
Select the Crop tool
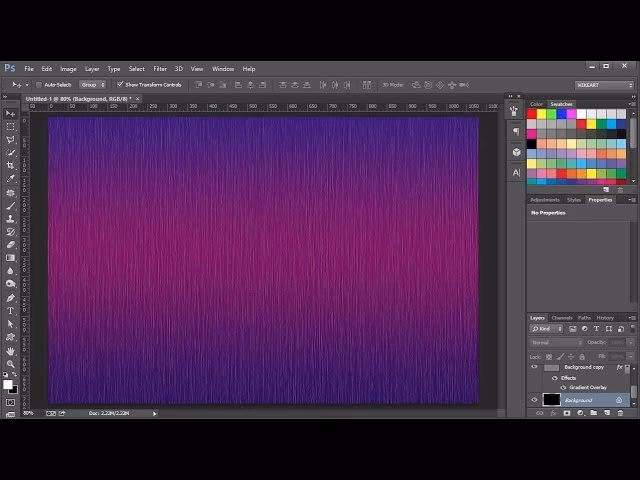(x=11, y=166)
